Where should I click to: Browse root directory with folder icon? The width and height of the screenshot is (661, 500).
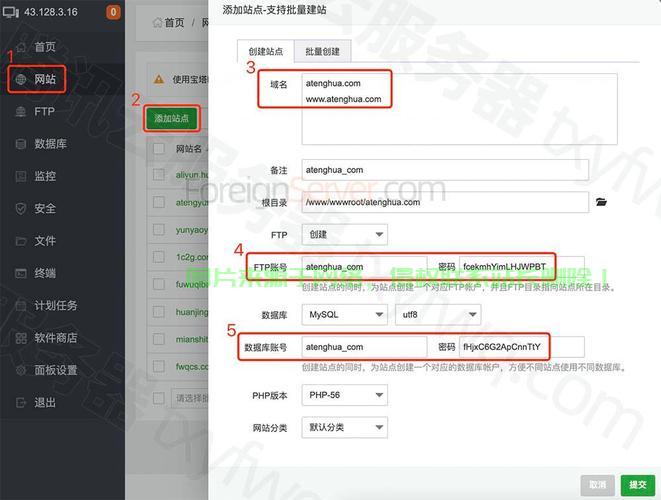(x=601, y=202)
